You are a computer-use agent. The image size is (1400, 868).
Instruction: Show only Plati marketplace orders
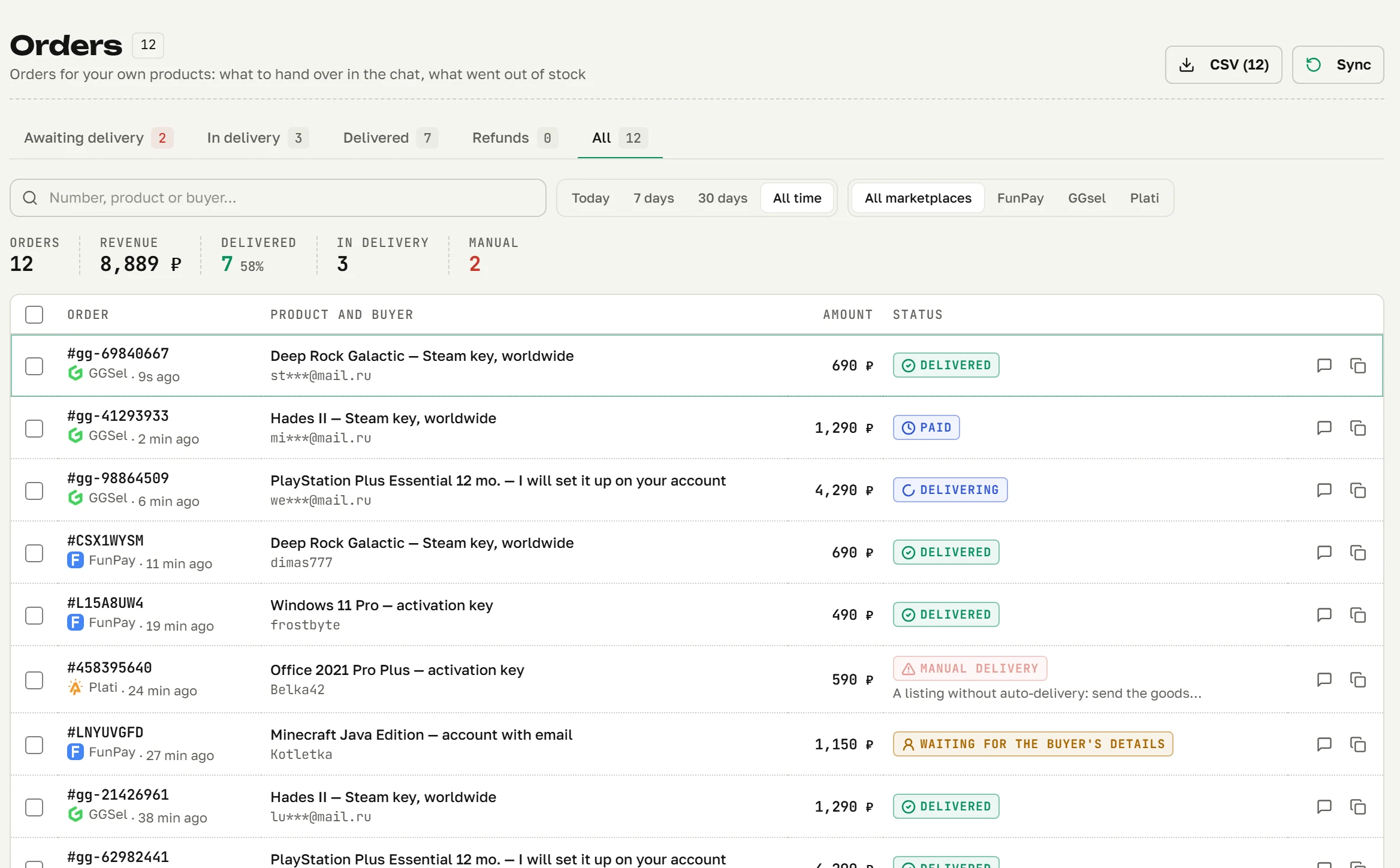coord(1144,198)
